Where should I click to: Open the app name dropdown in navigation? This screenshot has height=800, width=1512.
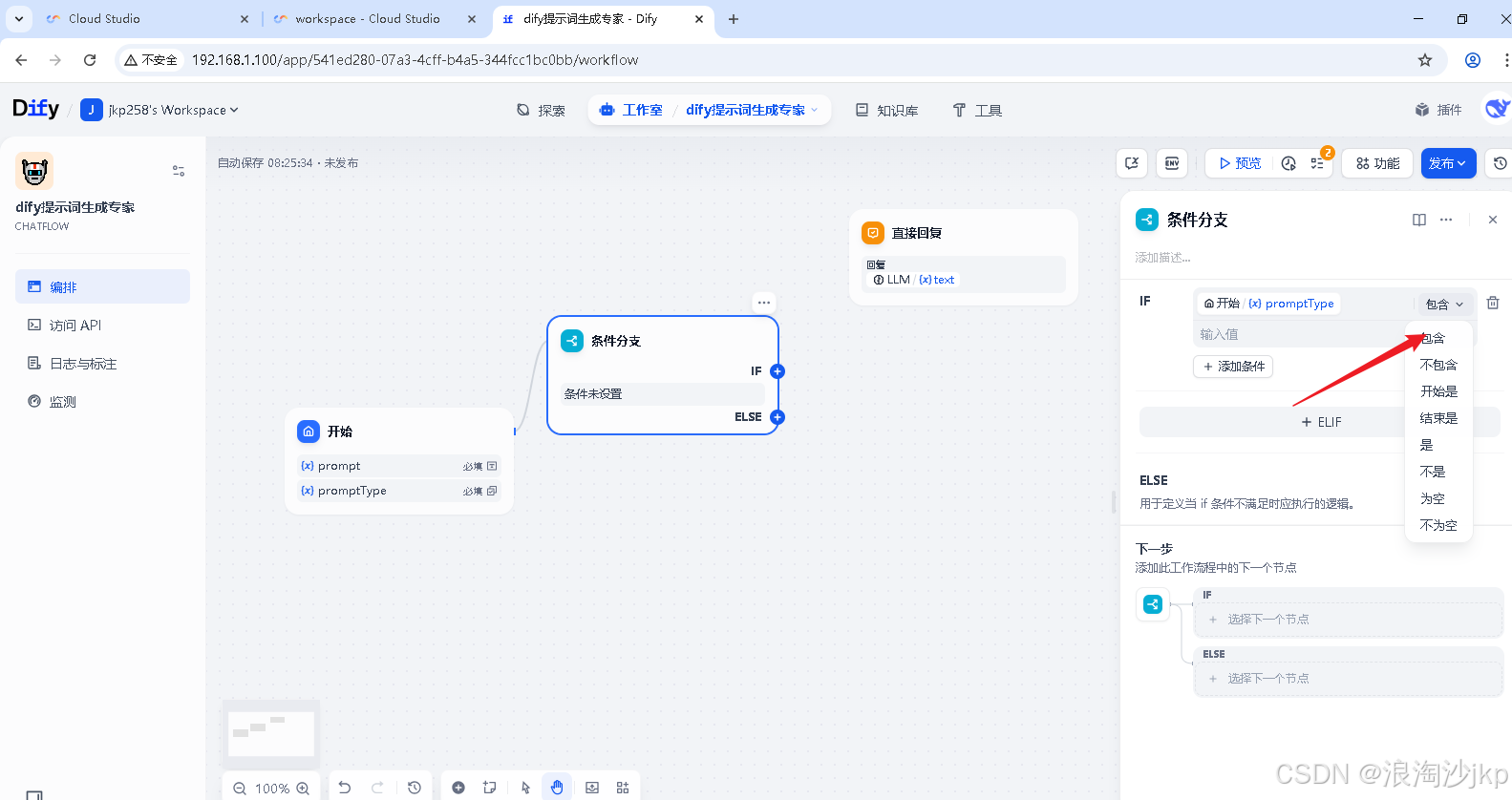tap(752, 110)
